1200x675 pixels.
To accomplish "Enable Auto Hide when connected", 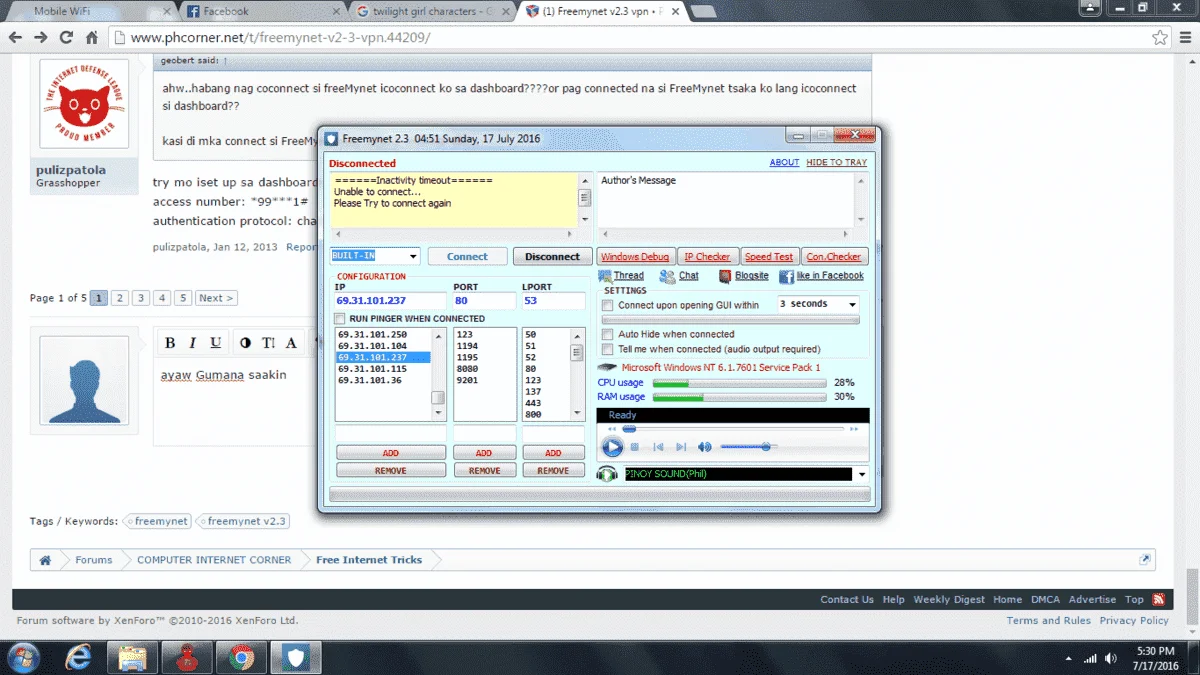I will pos(607,334).
